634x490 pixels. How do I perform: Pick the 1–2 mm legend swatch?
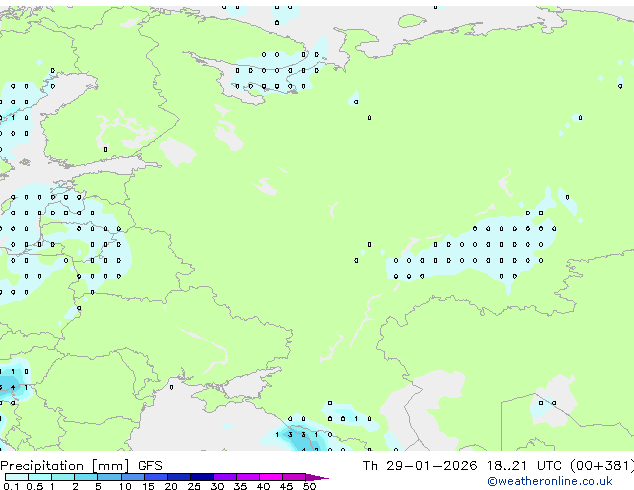[63, 477]
